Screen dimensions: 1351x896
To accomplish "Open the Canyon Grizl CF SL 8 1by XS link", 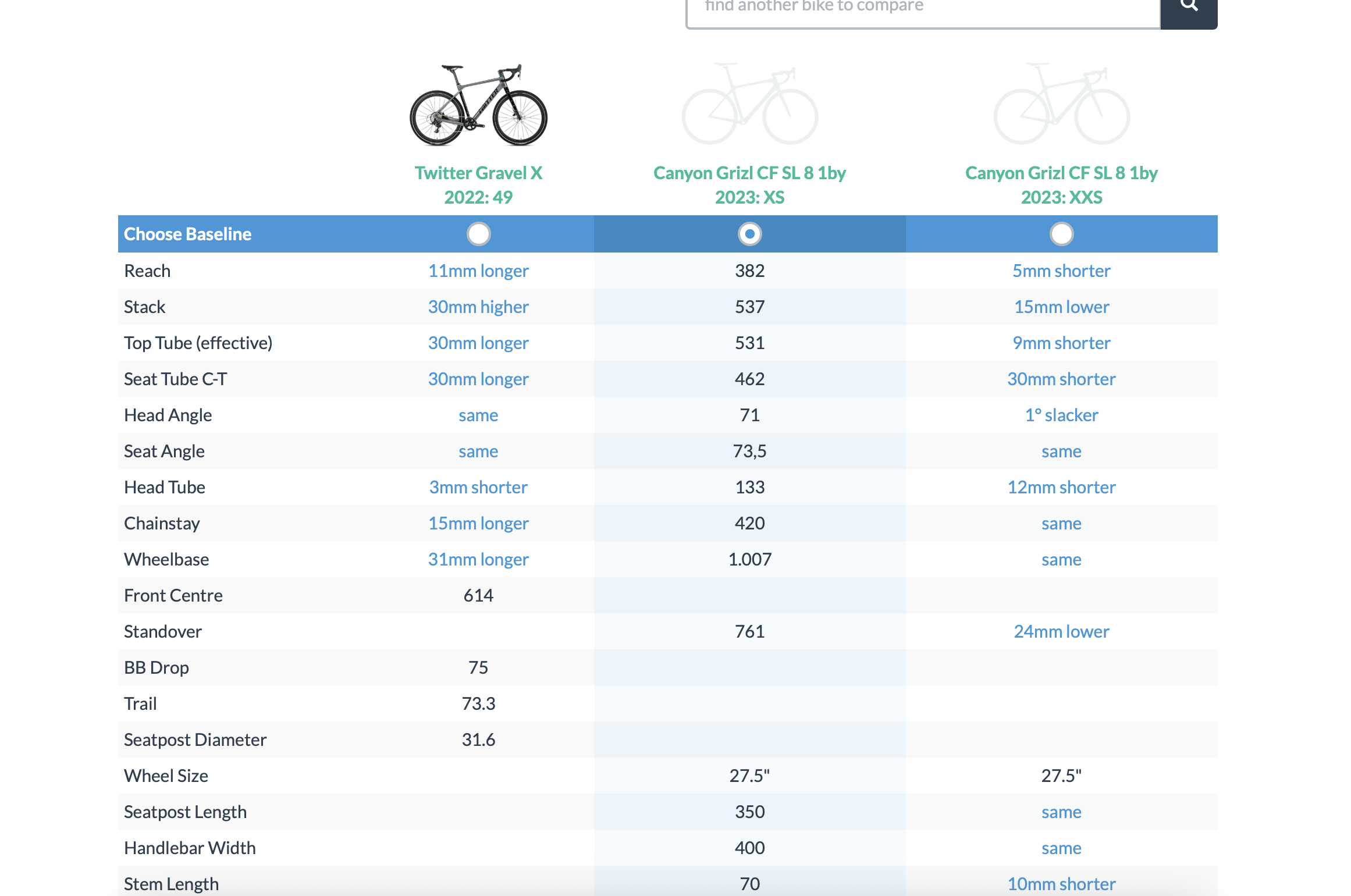I will (750, 185).
